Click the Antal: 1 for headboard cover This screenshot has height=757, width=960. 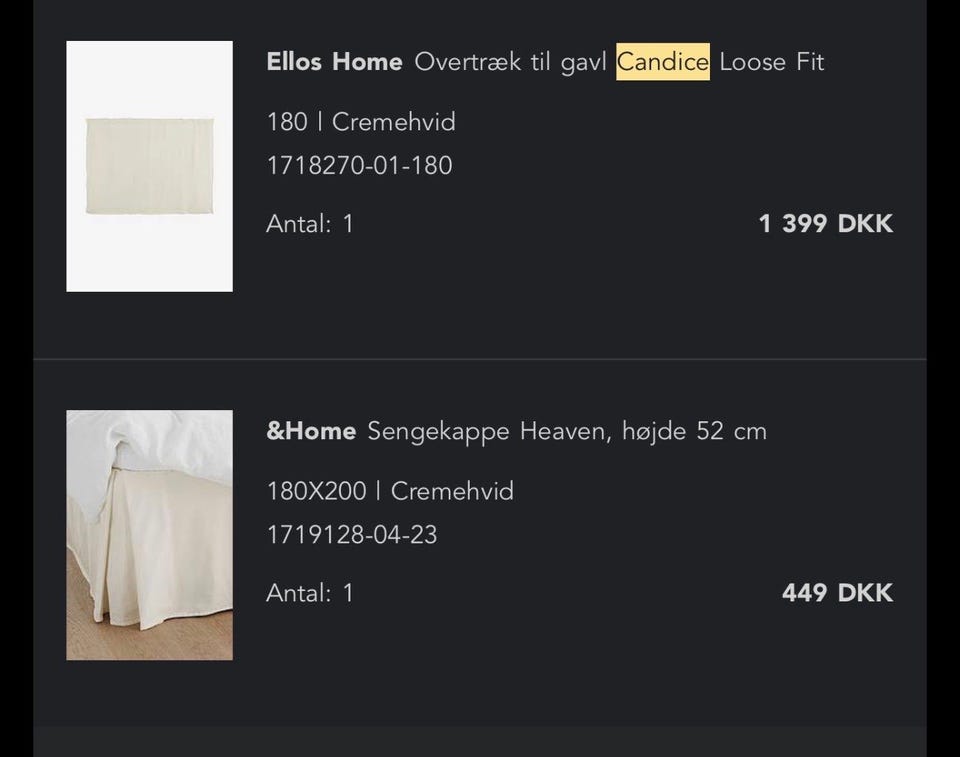pyautogui.click(x=309, y=223)
